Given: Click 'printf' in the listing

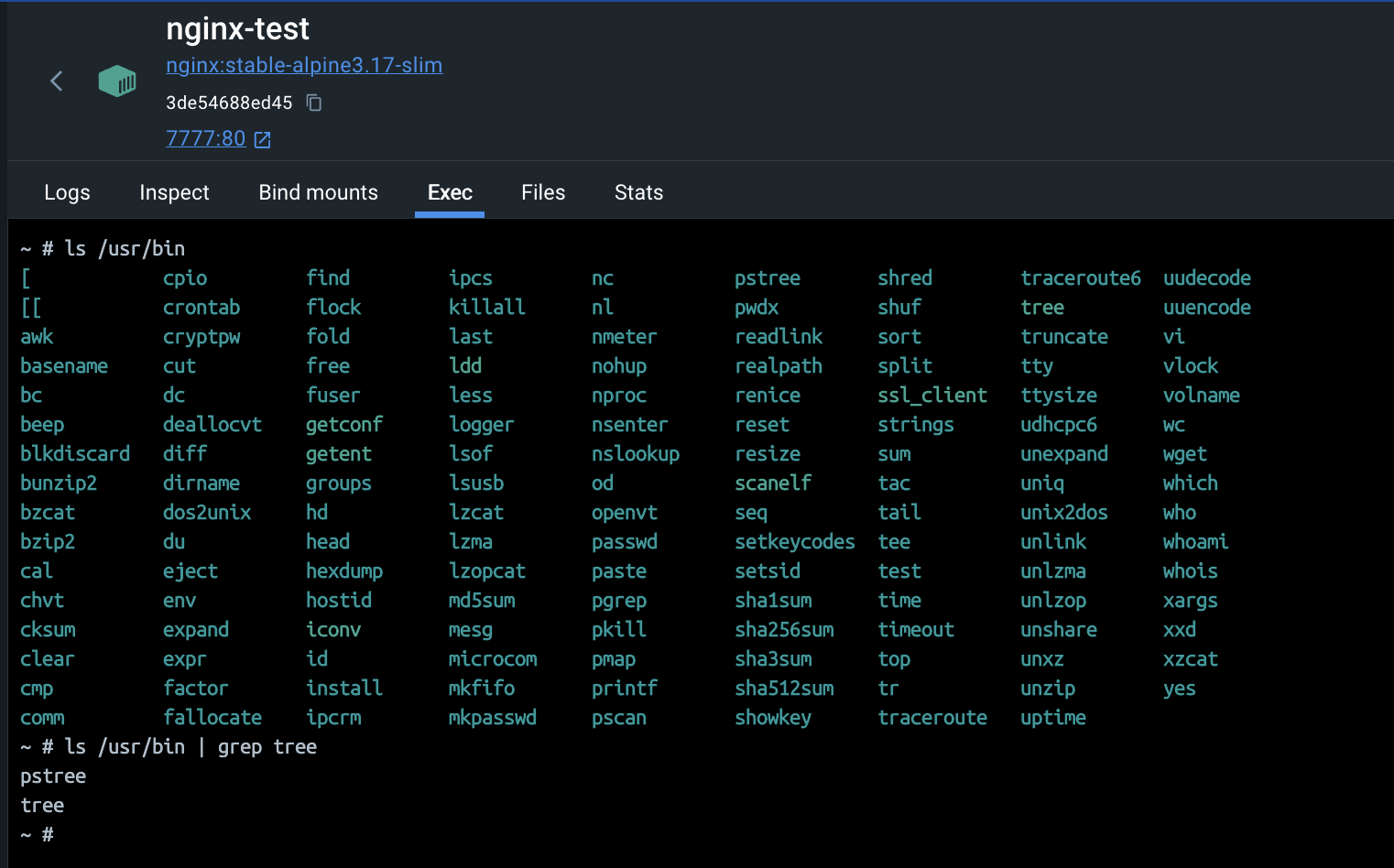Looking at the screenshot, I should (625, 689).
